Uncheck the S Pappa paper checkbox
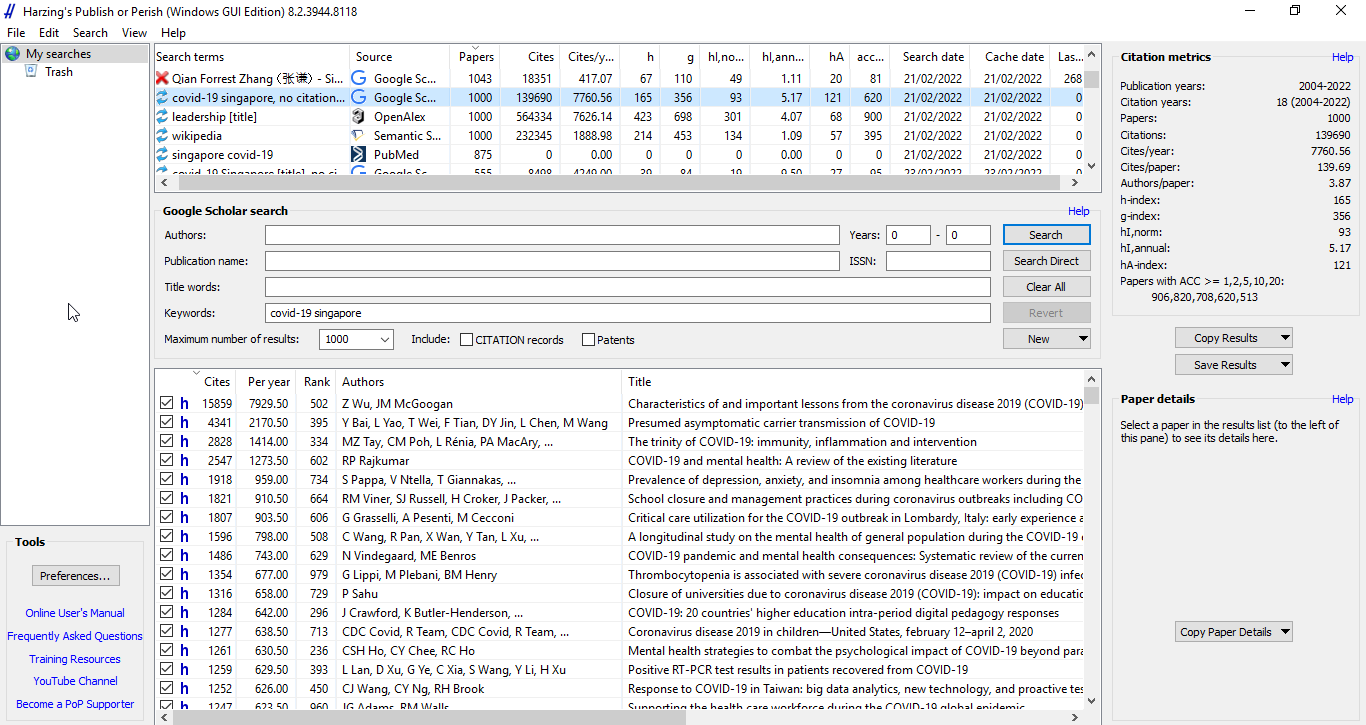 tap(166, 480)
